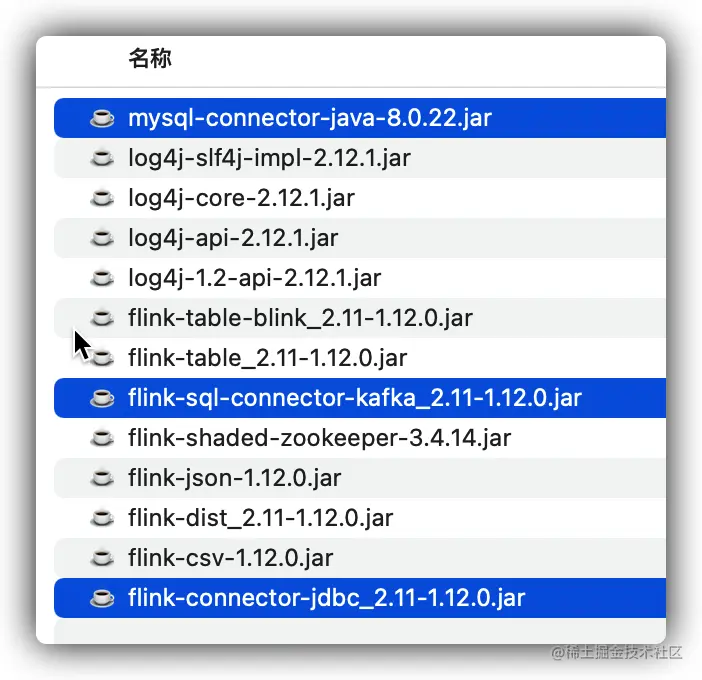This screenshot has width=702, height=680.
Task: Select file name log4j-core-2.12.1.jar
Action: pos(241,198)
